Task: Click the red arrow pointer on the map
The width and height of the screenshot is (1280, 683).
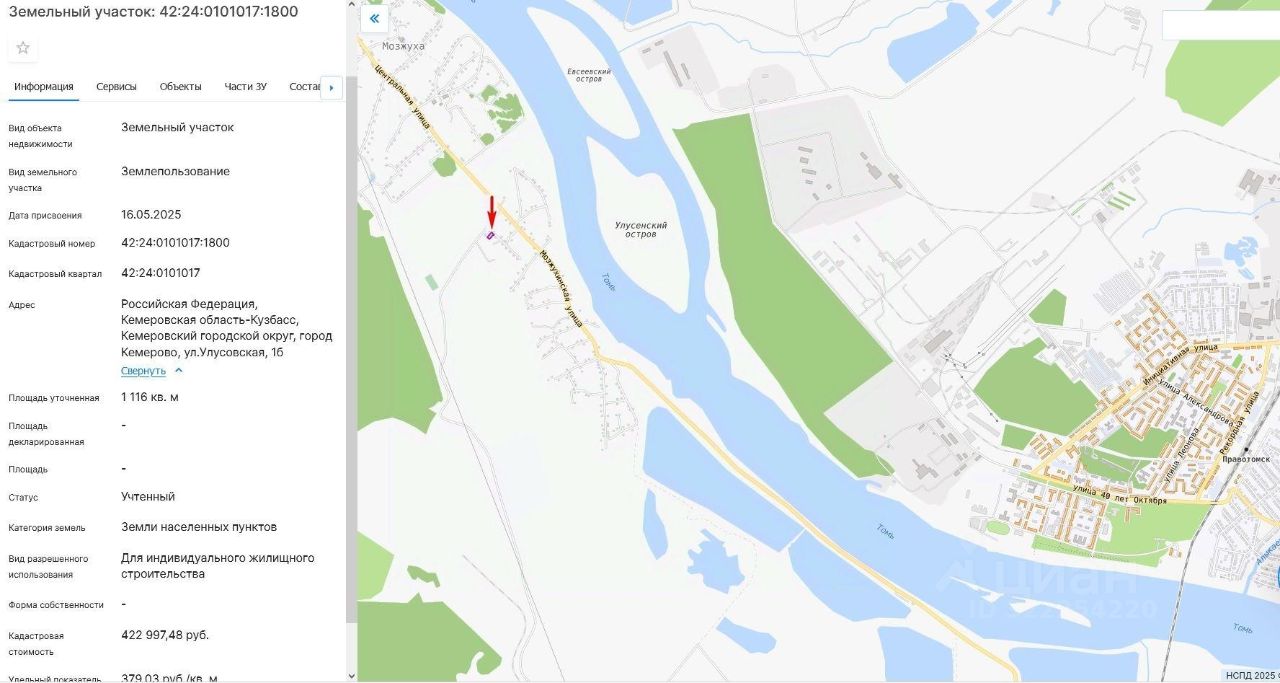Action: 491,211
